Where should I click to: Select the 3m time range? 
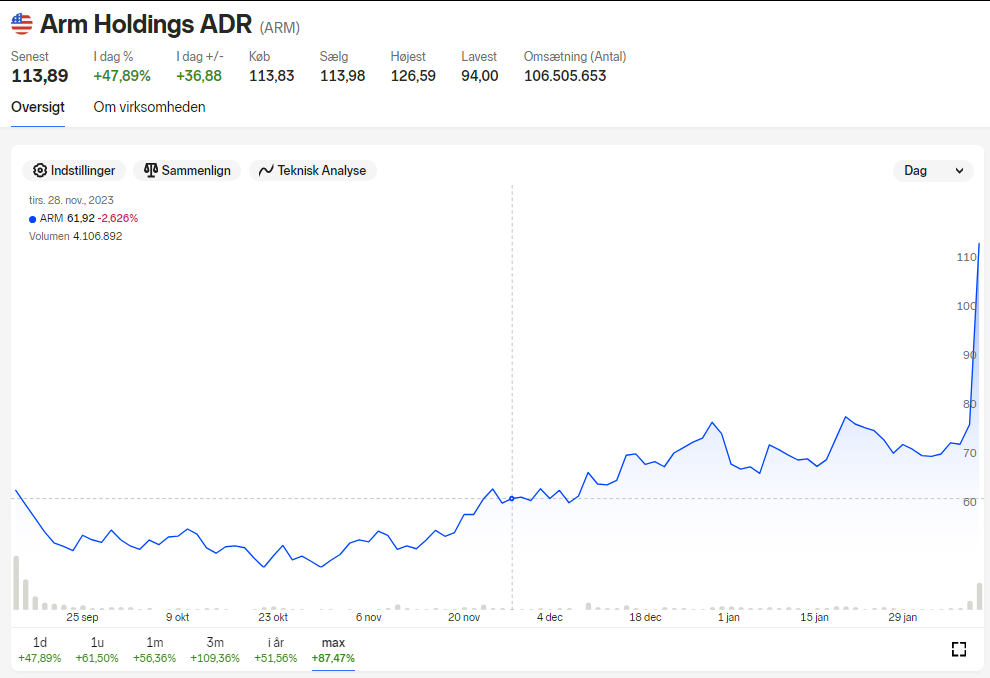click(x=215, y=650)
